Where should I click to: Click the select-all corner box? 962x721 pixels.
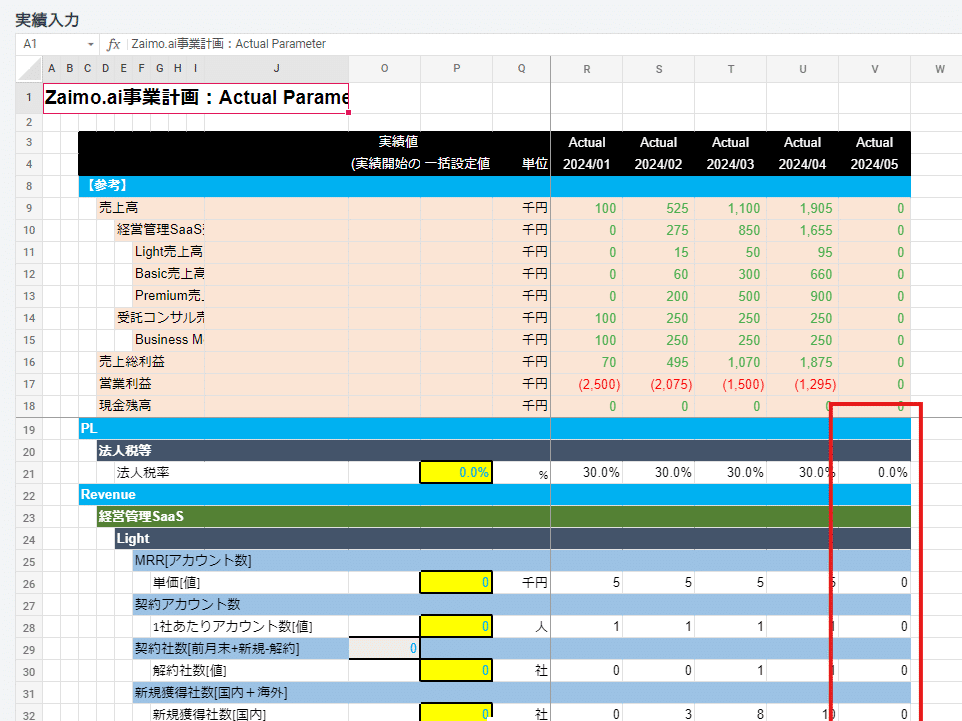(29, 69)
